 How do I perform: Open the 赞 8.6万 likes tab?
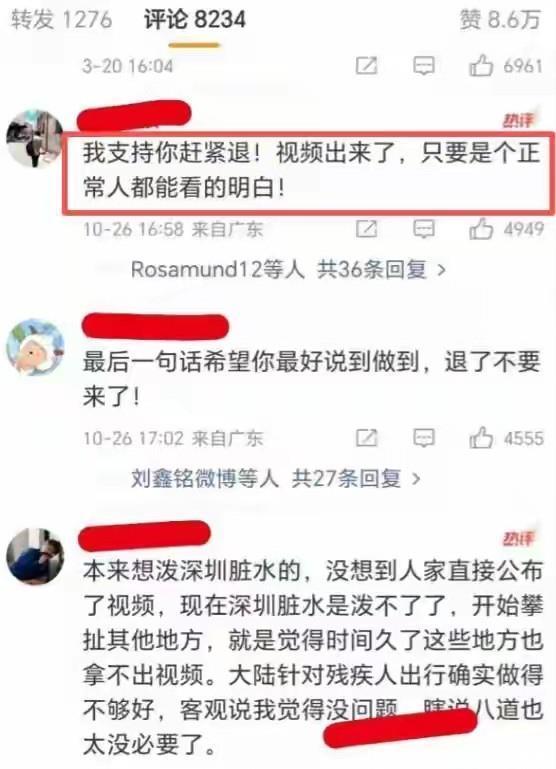pos(500,19)
